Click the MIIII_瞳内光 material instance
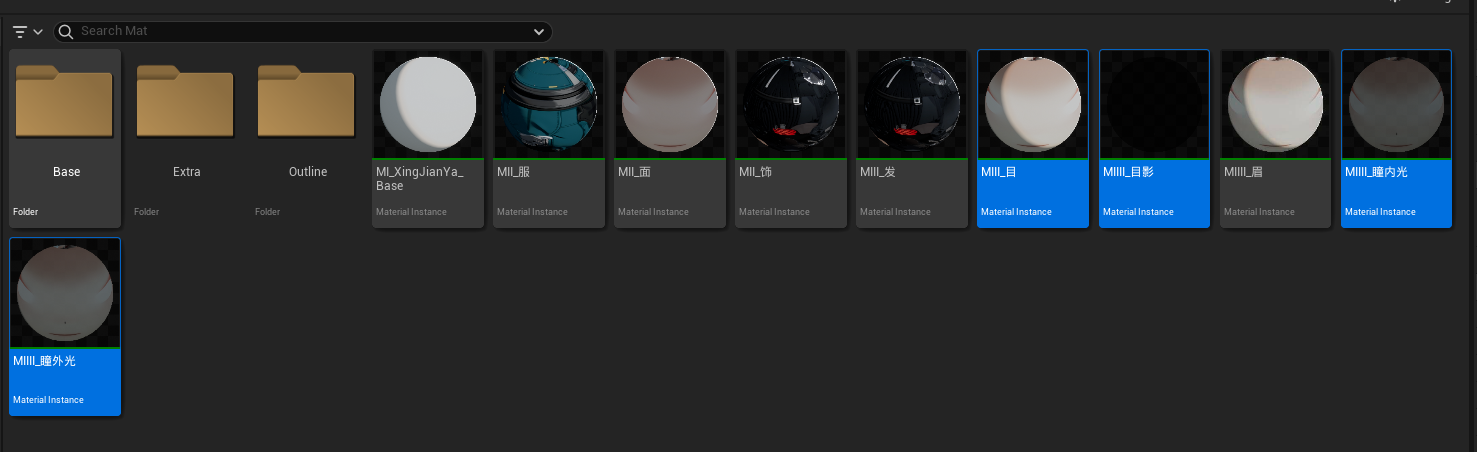Screen dimensions: 1477x452 [x=1396, y=105]
